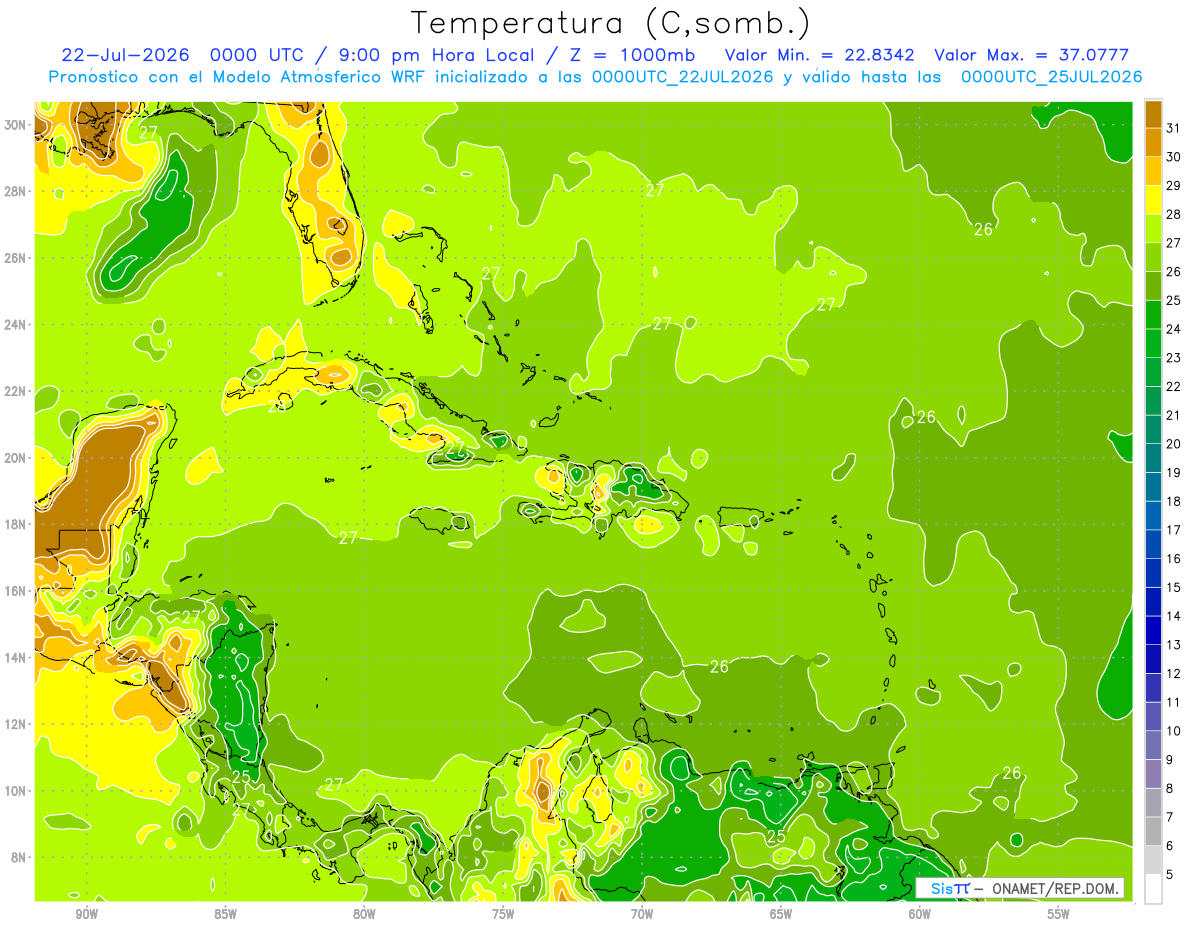Click the 80W longitude axis label
Viewport: 1200px width, 927px height.
pyautogui.click(x=364, y=914)
